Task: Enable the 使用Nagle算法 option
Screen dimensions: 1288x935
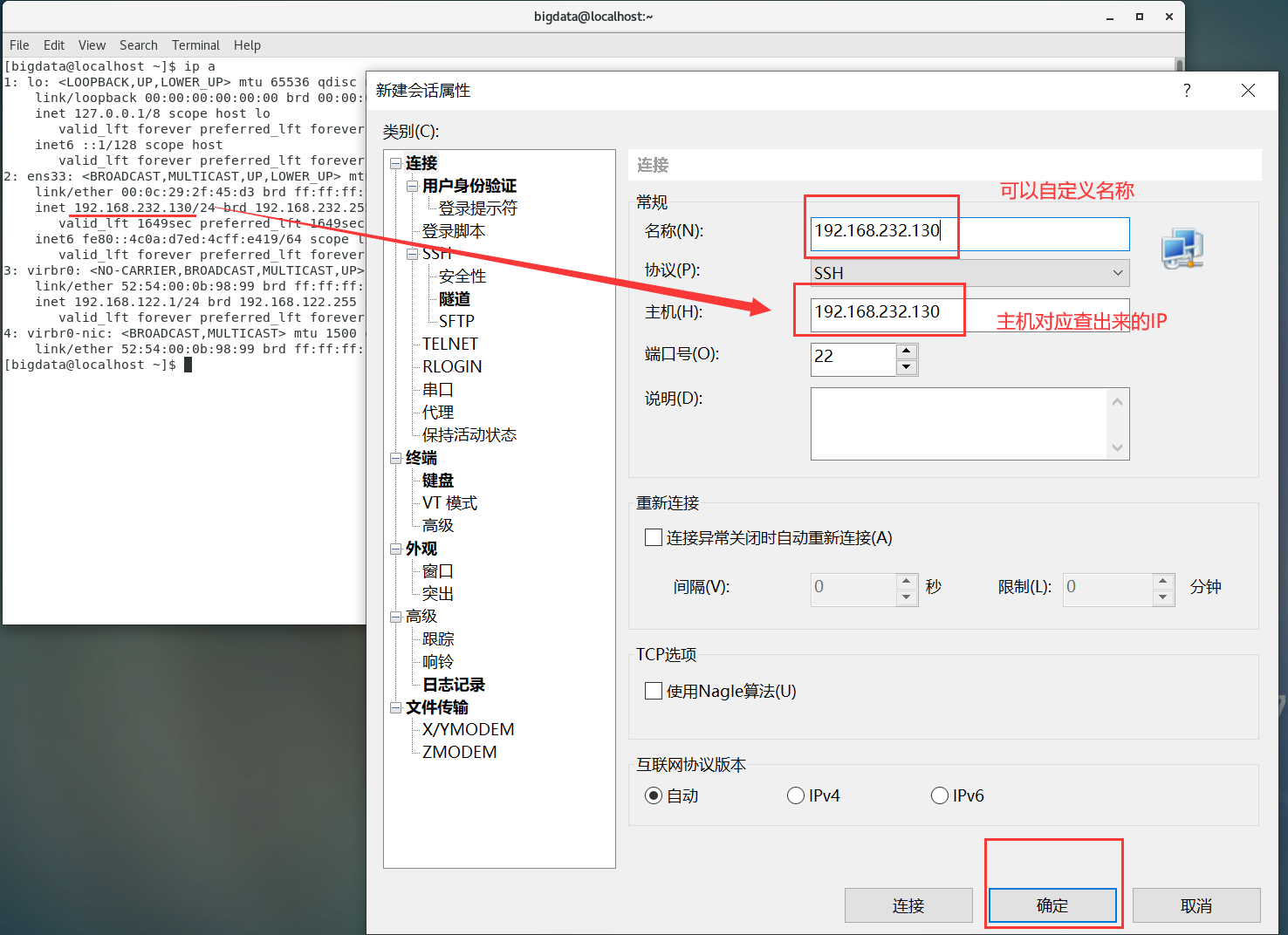Action: (653, 690)
